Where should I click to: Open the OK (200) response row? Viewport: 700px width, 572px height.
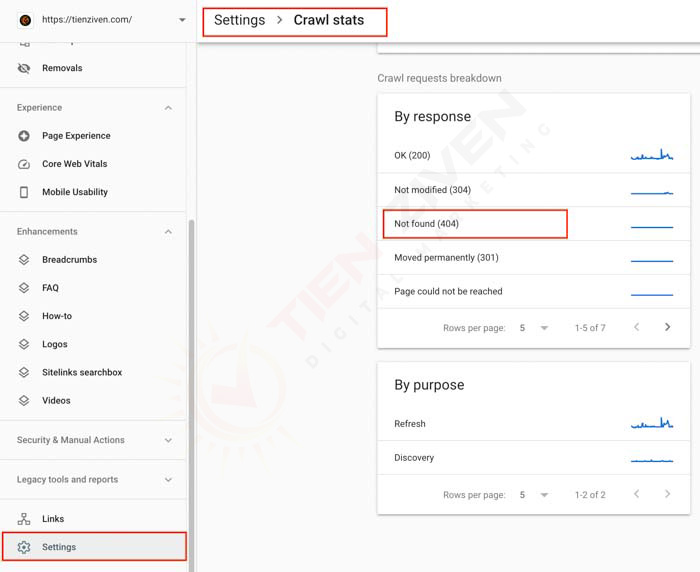533,155
